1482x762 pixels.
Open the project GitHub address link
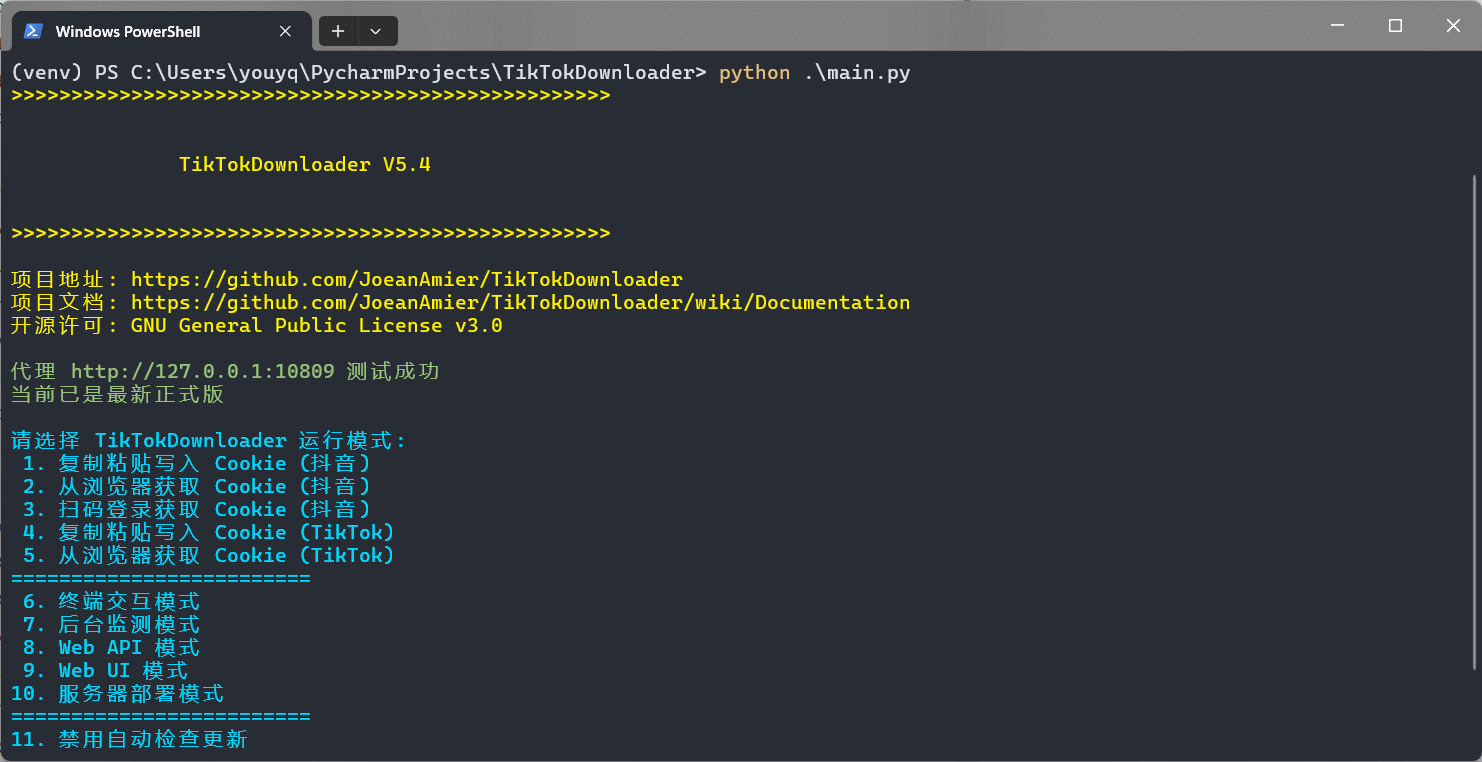[407, 279]
